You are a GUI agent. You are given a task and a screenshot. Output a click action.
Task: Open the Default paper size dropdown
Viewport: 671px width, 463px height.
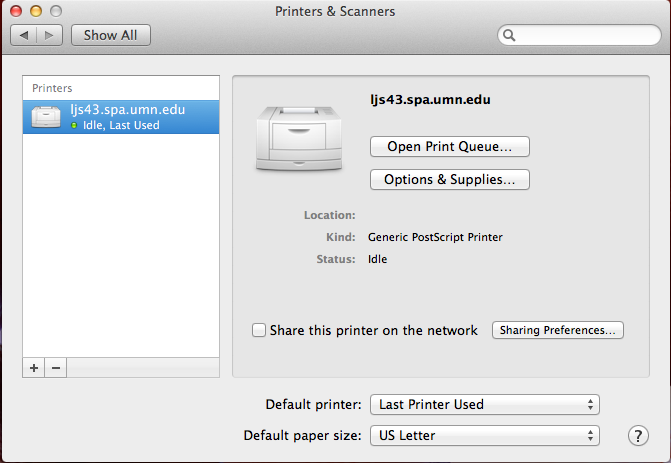tap(484, 436)
